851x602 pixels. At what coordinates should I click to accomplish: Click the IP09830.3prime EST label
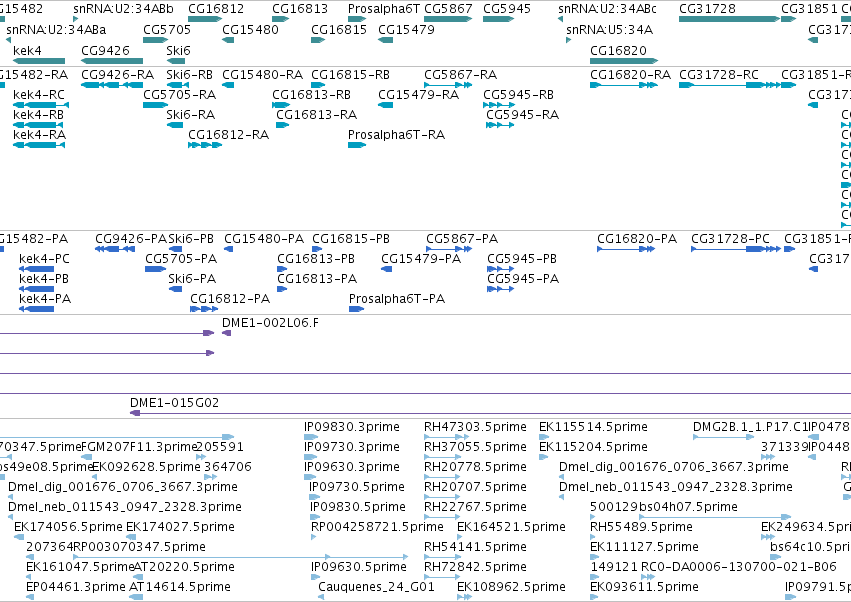[x=352, y=427]
